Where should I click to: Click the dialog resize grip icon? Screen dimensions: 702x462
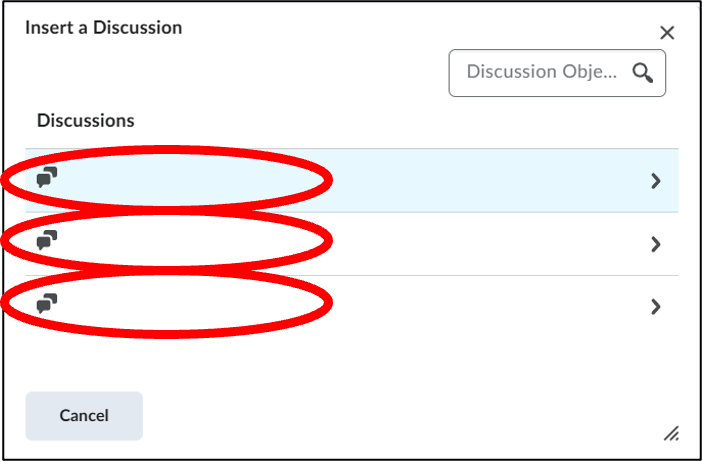pyautogui.click(x=671, y=433)
